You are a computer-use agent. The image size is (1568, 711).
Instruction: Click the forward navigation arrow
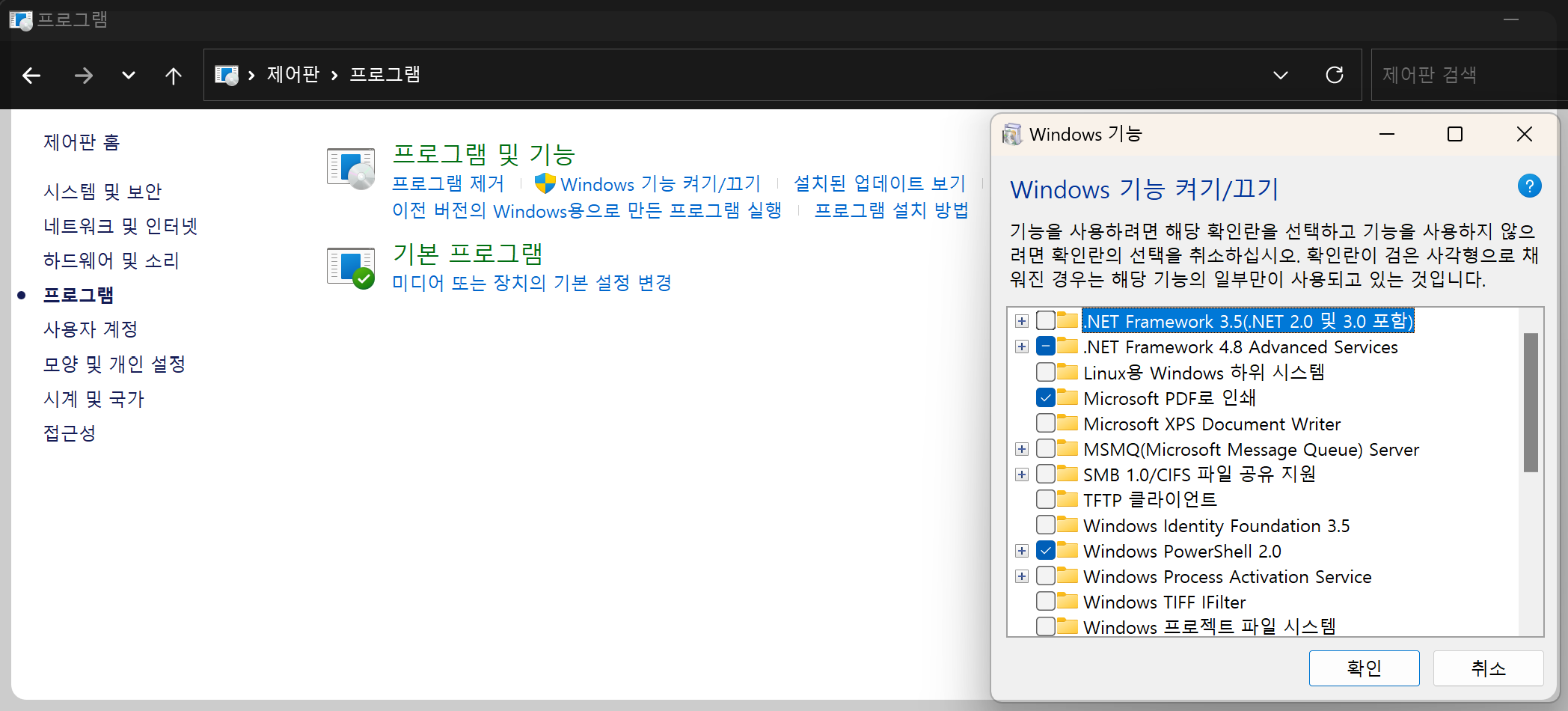pos(84,75)
